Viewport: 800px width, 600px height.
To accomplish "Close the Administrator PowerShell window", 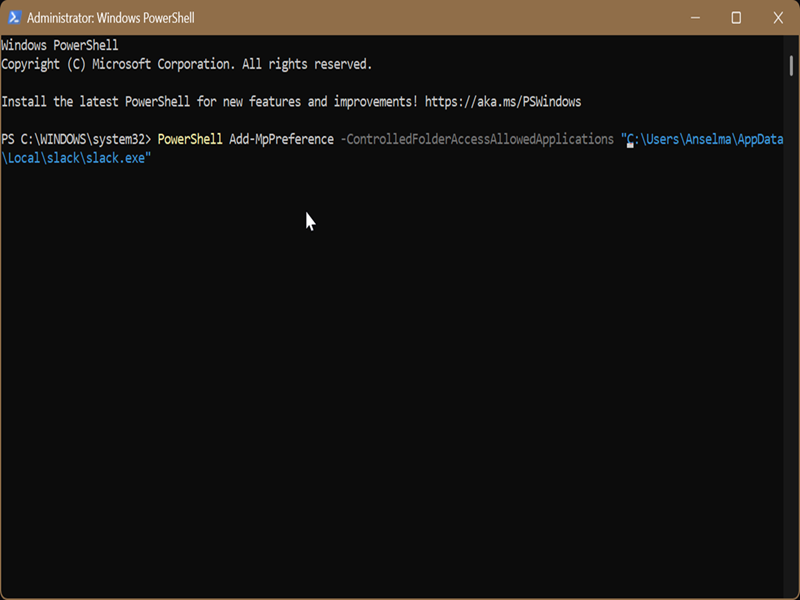I will point(777,18).
